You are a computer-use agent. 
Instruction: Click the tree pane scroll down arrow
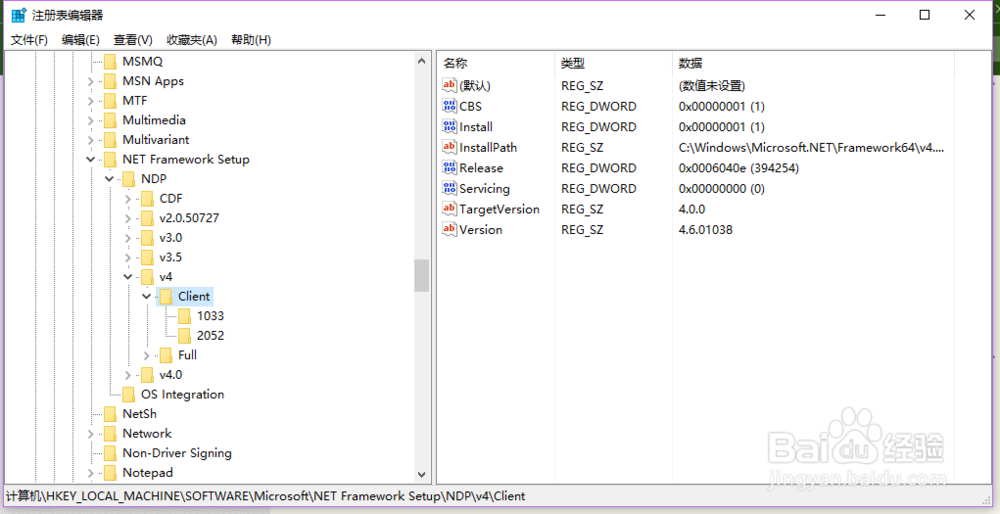(421, 474)
